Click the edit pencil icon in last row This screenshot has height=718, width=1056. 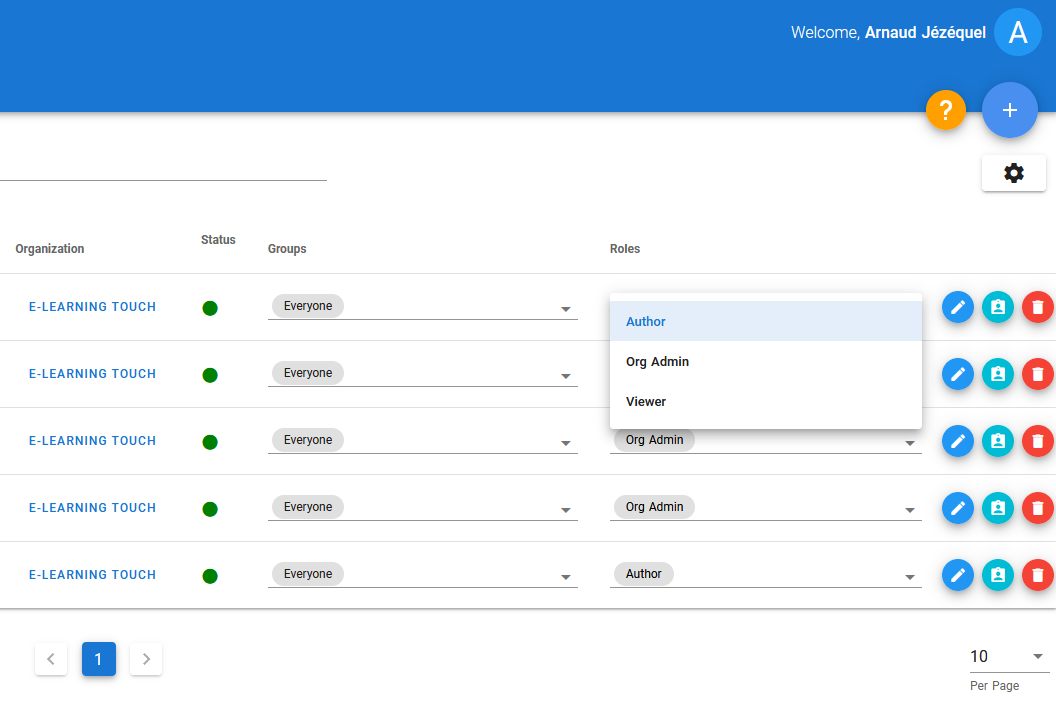click(957, 575)
